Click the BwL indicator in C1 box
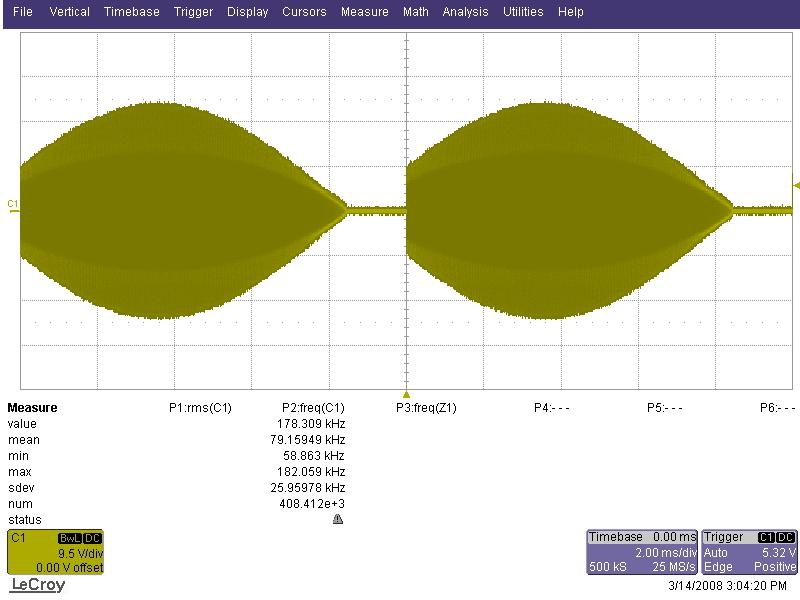Viewport: 800px width, 600px height. [70, 538]
